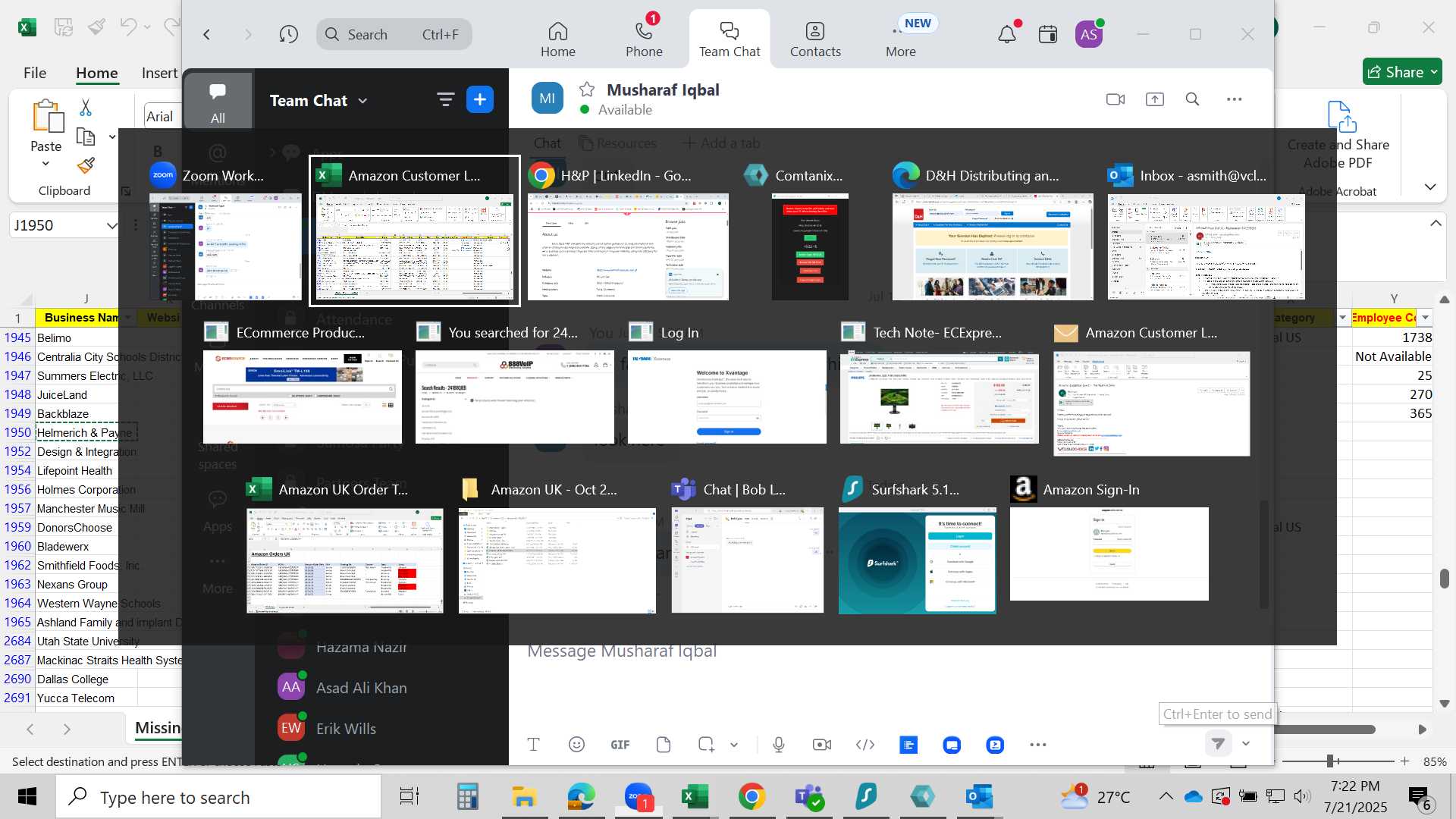Image resolution: width=1456 pixels, height=819 pixels.
Task: Switch to Zoom Home tab
Action: pyautogui.click(x=558, y=39)
